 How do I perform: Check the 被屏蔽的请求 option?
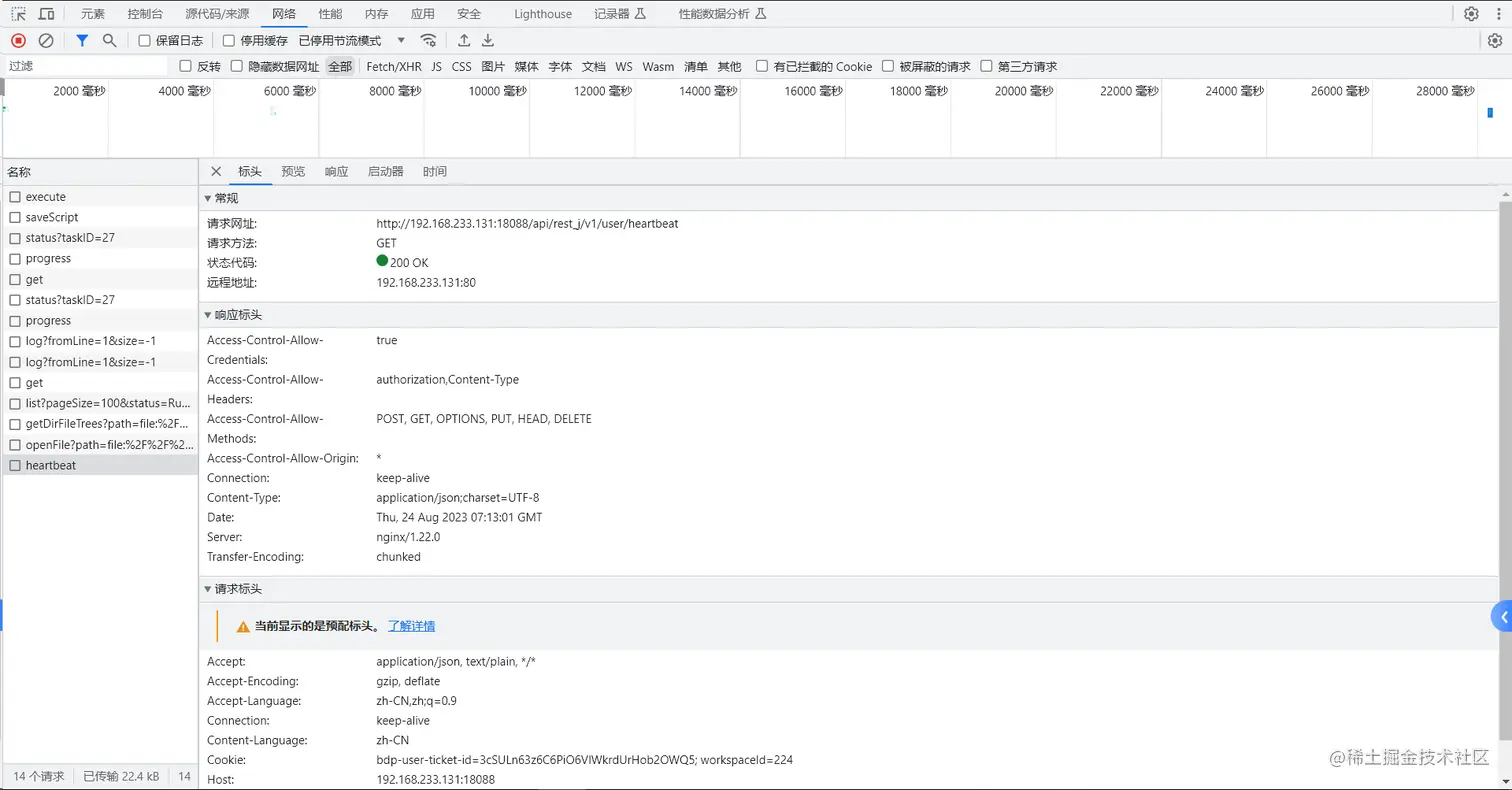pos(887,66)
